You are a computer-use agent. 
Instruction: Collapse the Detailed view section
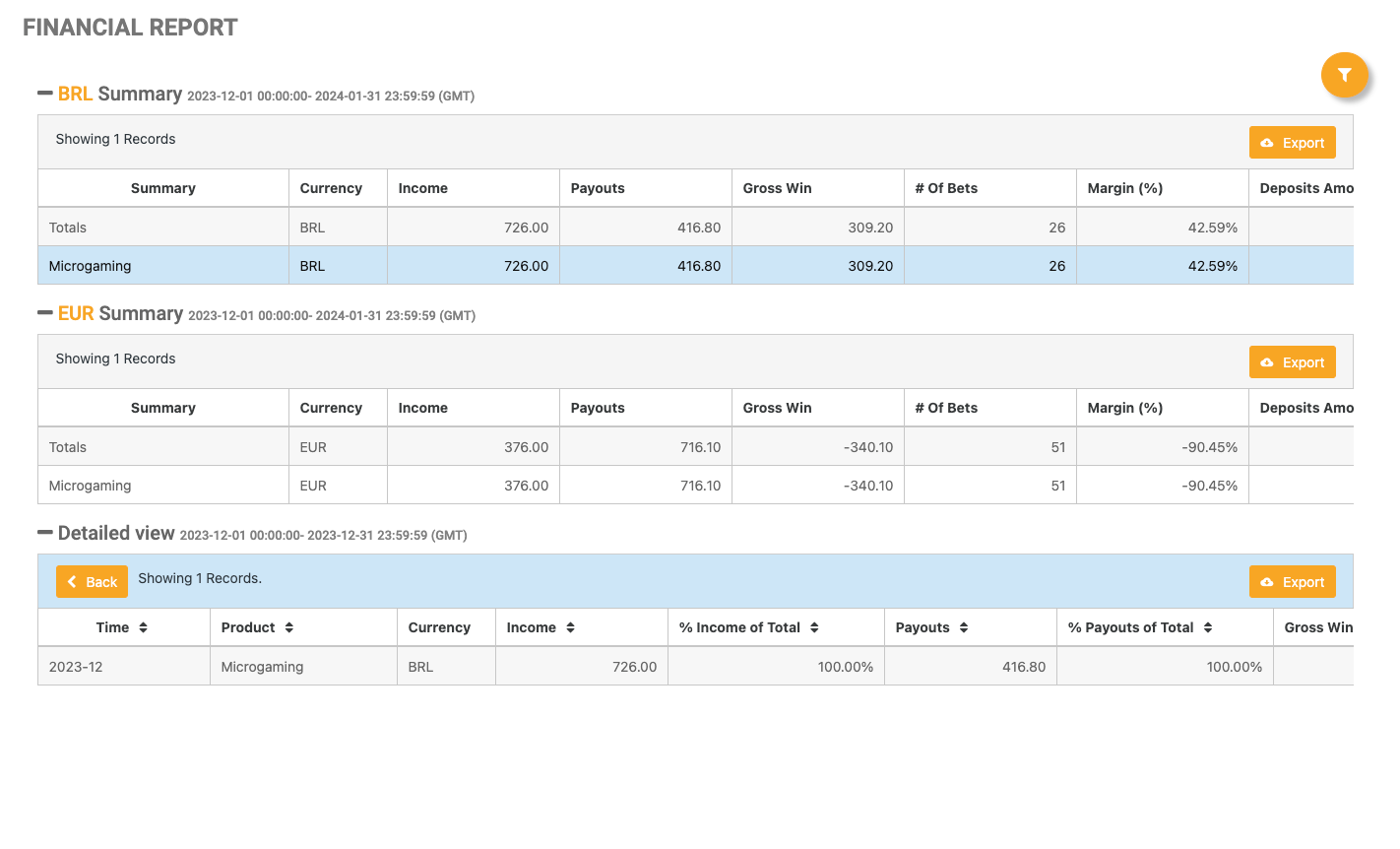(x=45, y=533)
